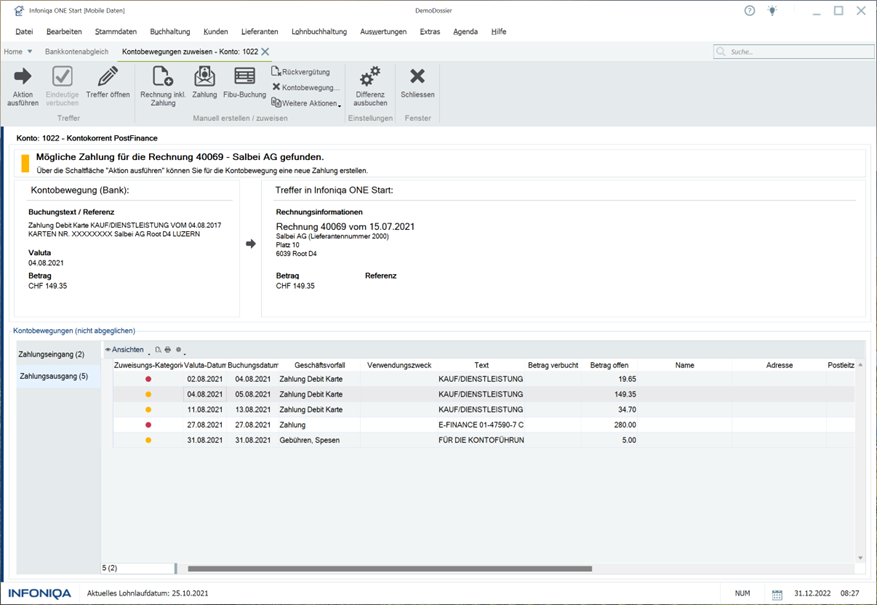Open the Stammdaten menu
The image size is (877, 605).
point(116,32)
